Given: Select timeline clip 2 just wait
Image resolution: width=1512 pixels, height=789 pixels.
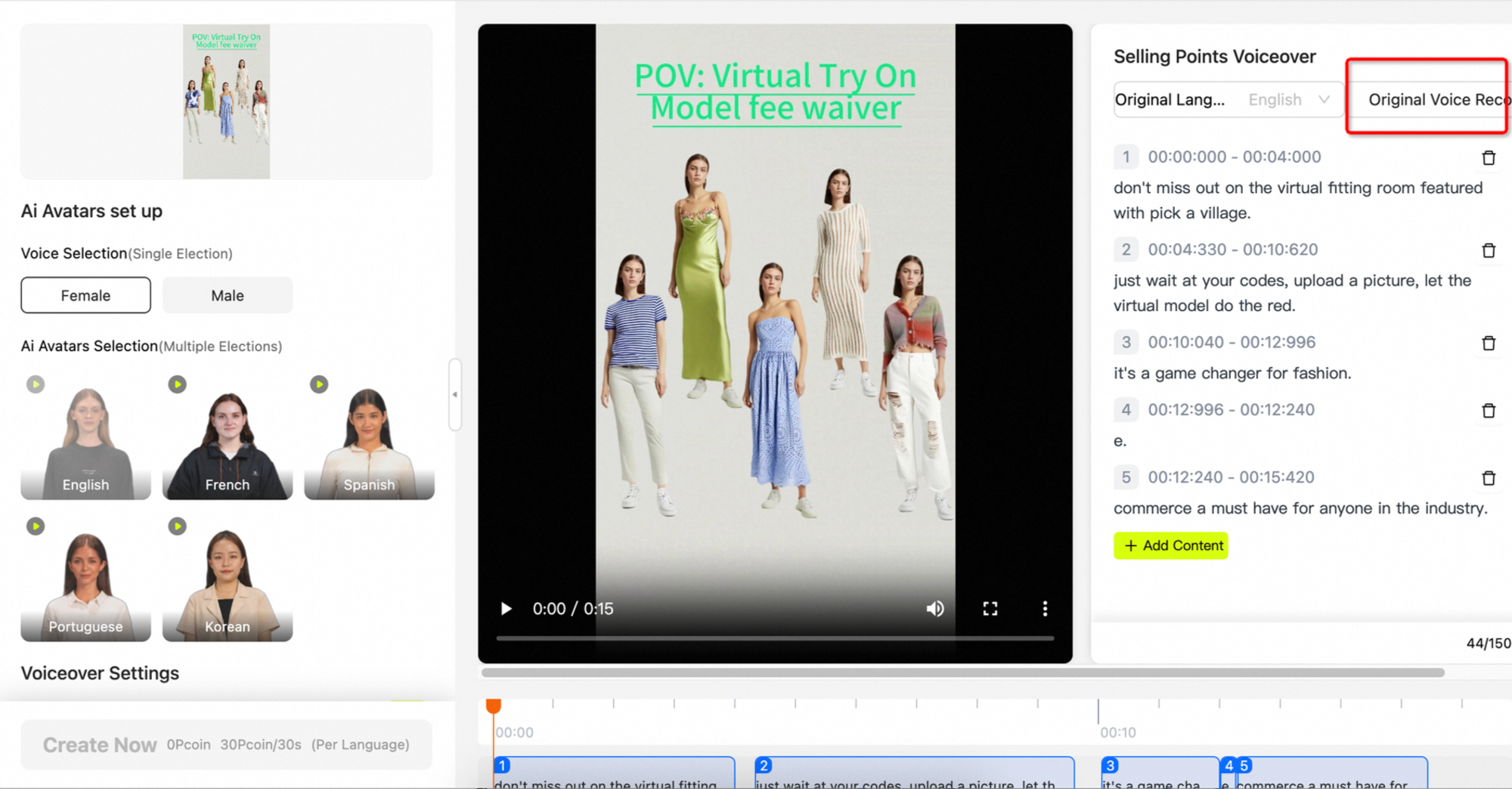Looking at the screenshot, I should click(x=914, y=773).
